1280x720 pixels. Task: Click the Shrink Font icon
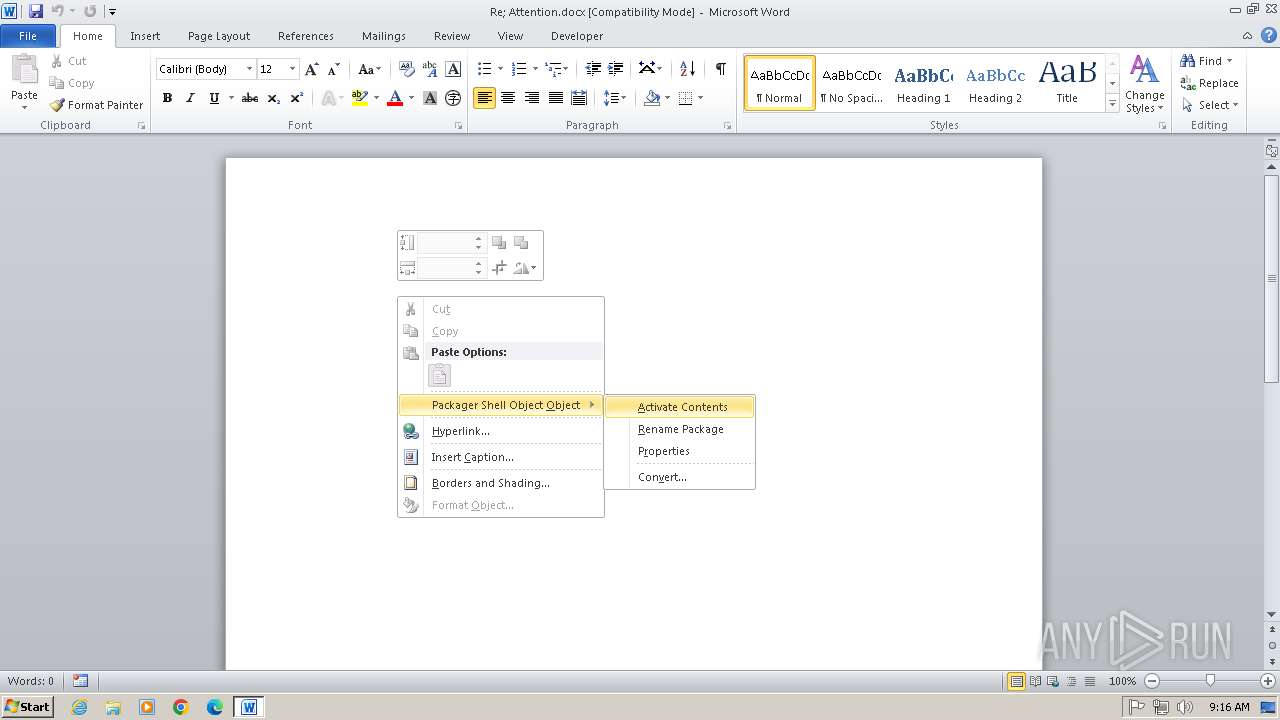point(334,69)
